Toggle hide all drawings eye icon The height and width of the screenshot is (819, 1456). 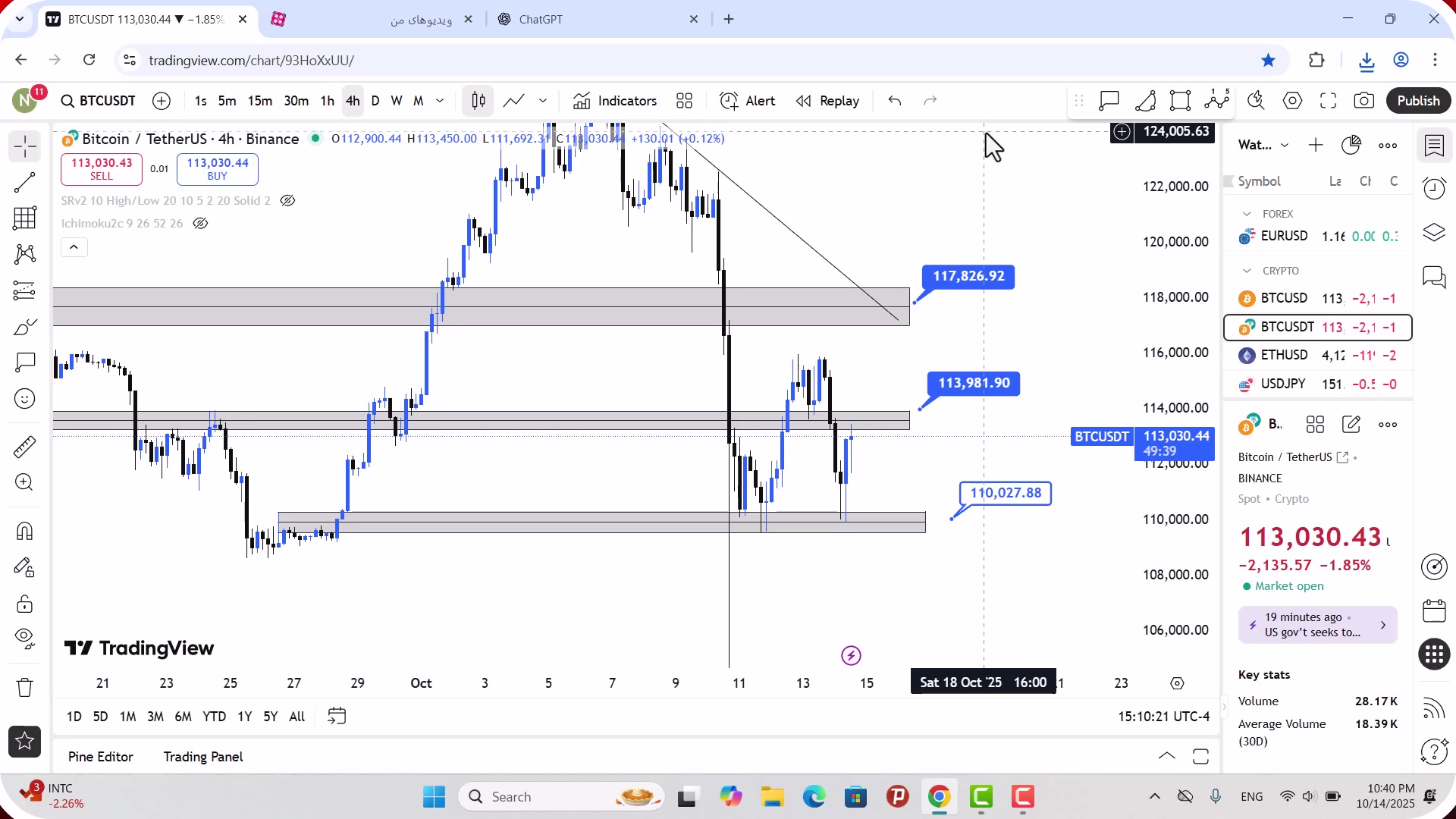point(24,639)
